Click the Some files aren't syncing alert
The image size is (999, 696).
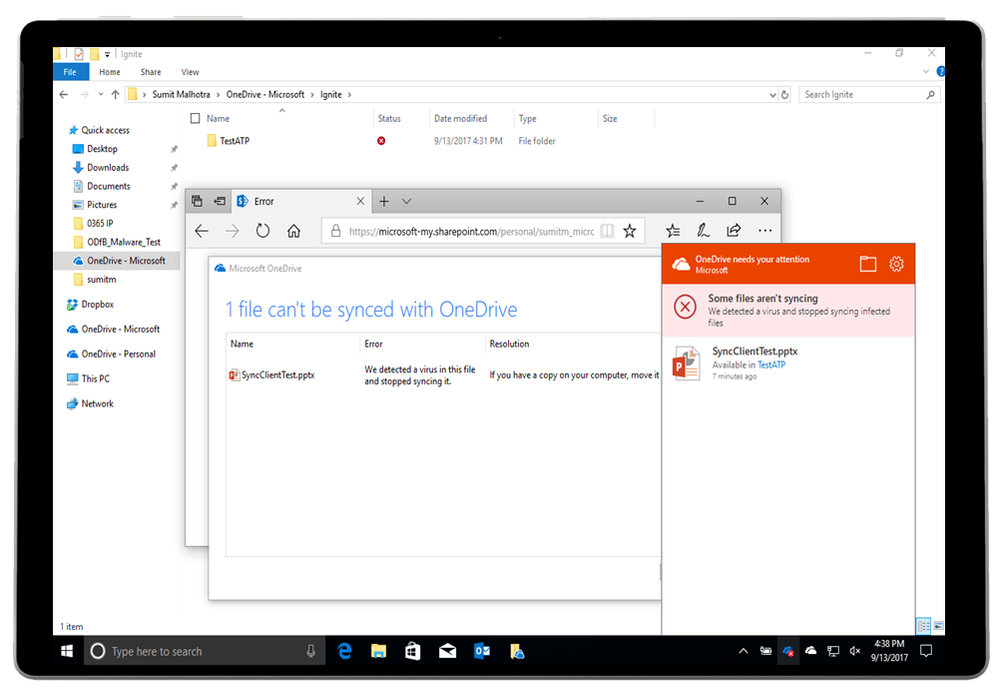click(x=789, y=310)
